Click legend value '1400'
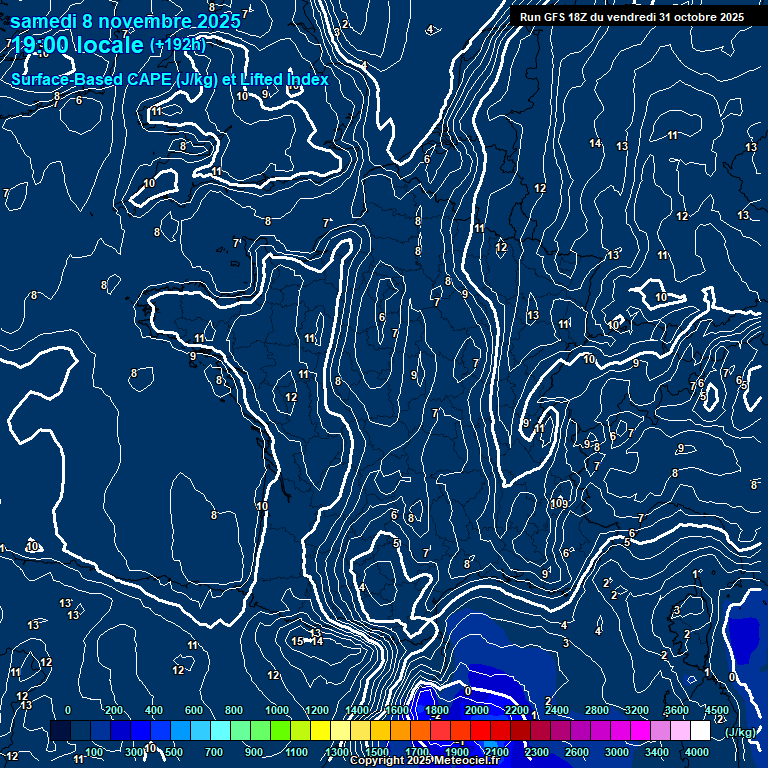Image resolution: width=768 pixels, height=768 pixels. [357, 710]
